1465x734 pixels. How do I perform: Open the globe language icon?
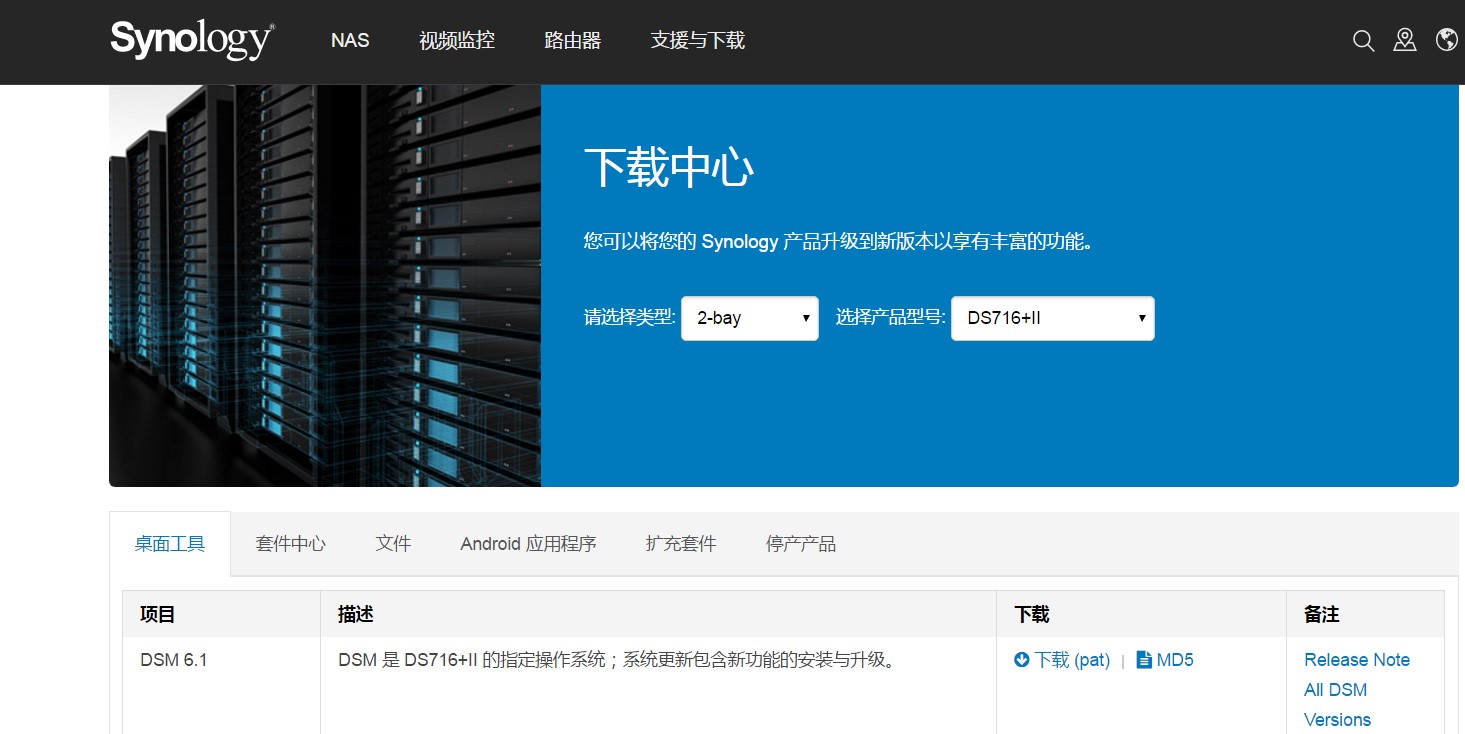click(x=1446, y=40)
